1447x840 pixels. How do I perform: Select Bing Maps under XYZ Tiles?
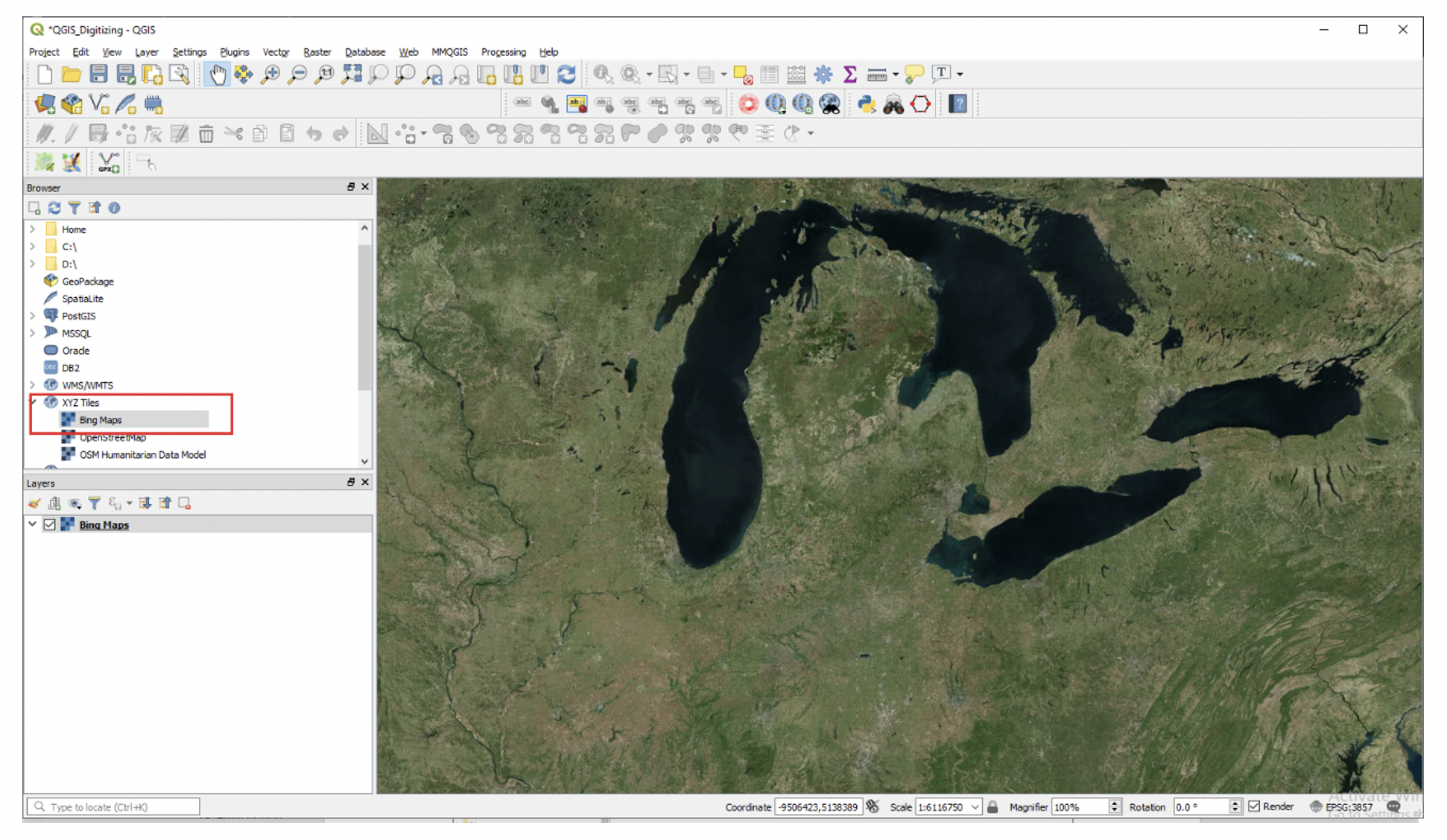(100, 420)
